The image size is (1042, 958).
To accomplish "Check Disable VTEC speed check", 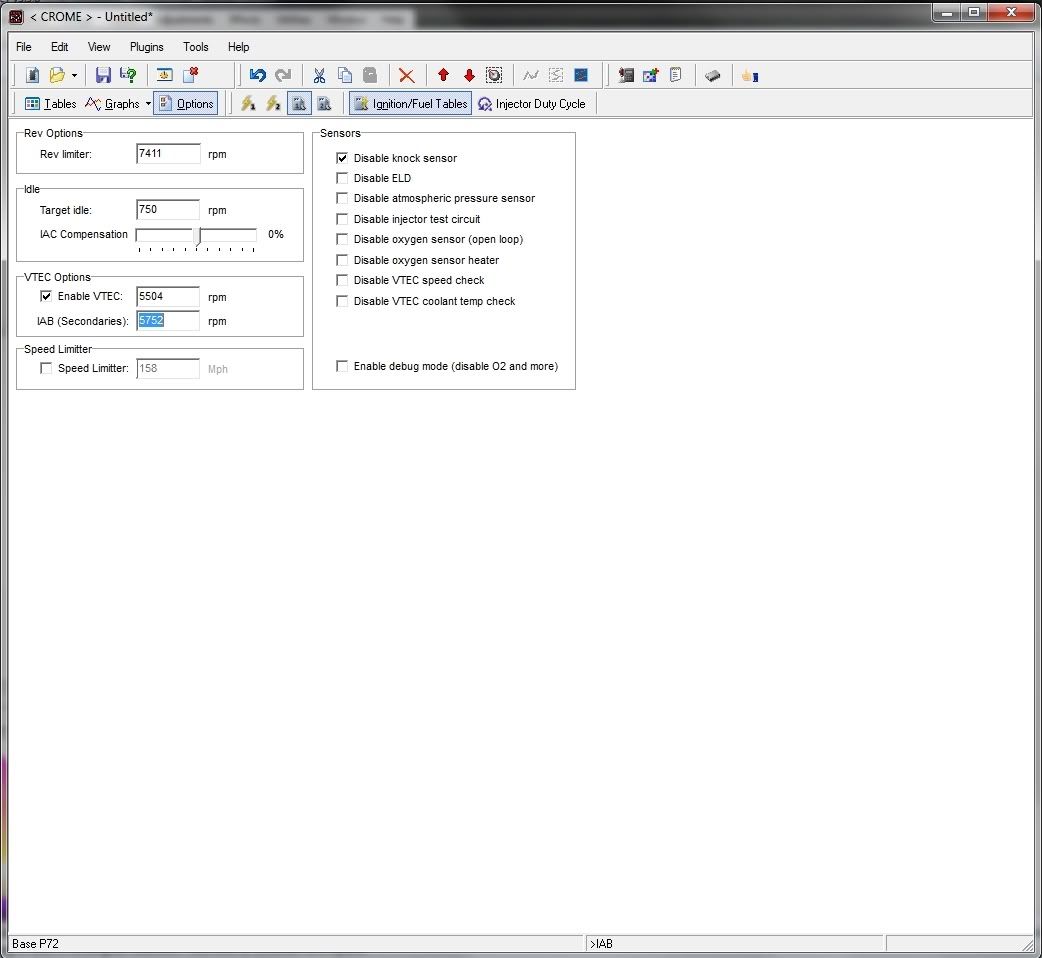I will tap(342, 280).
